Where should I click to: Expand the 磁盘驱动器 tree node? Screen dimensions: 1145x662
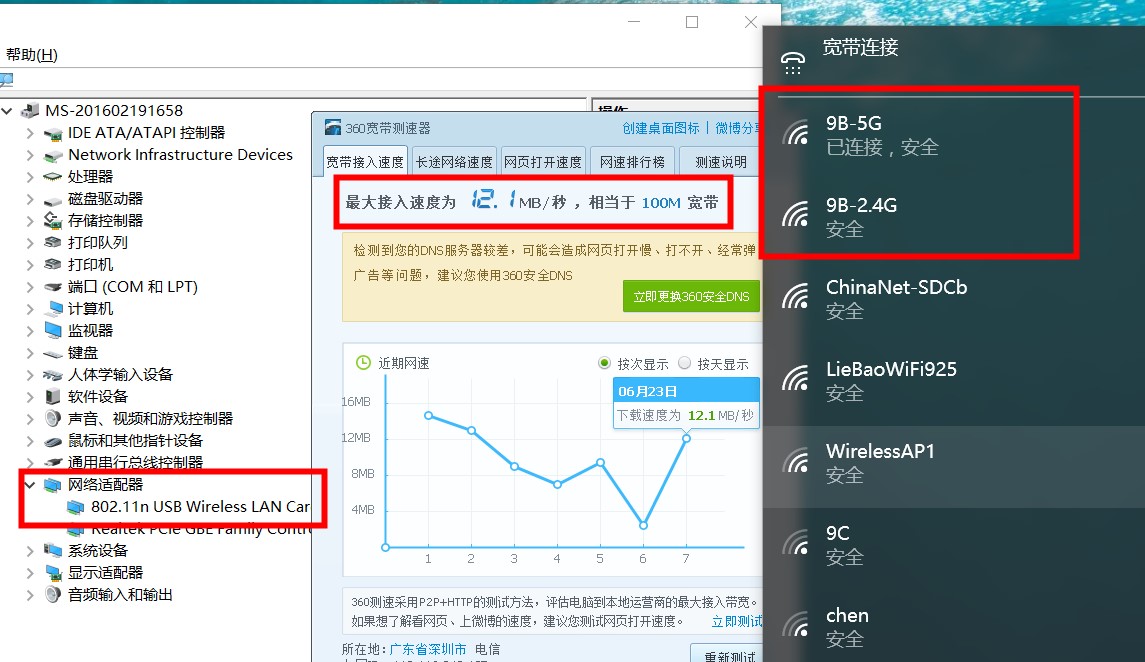pyautogui.click(x=30, y=199)
